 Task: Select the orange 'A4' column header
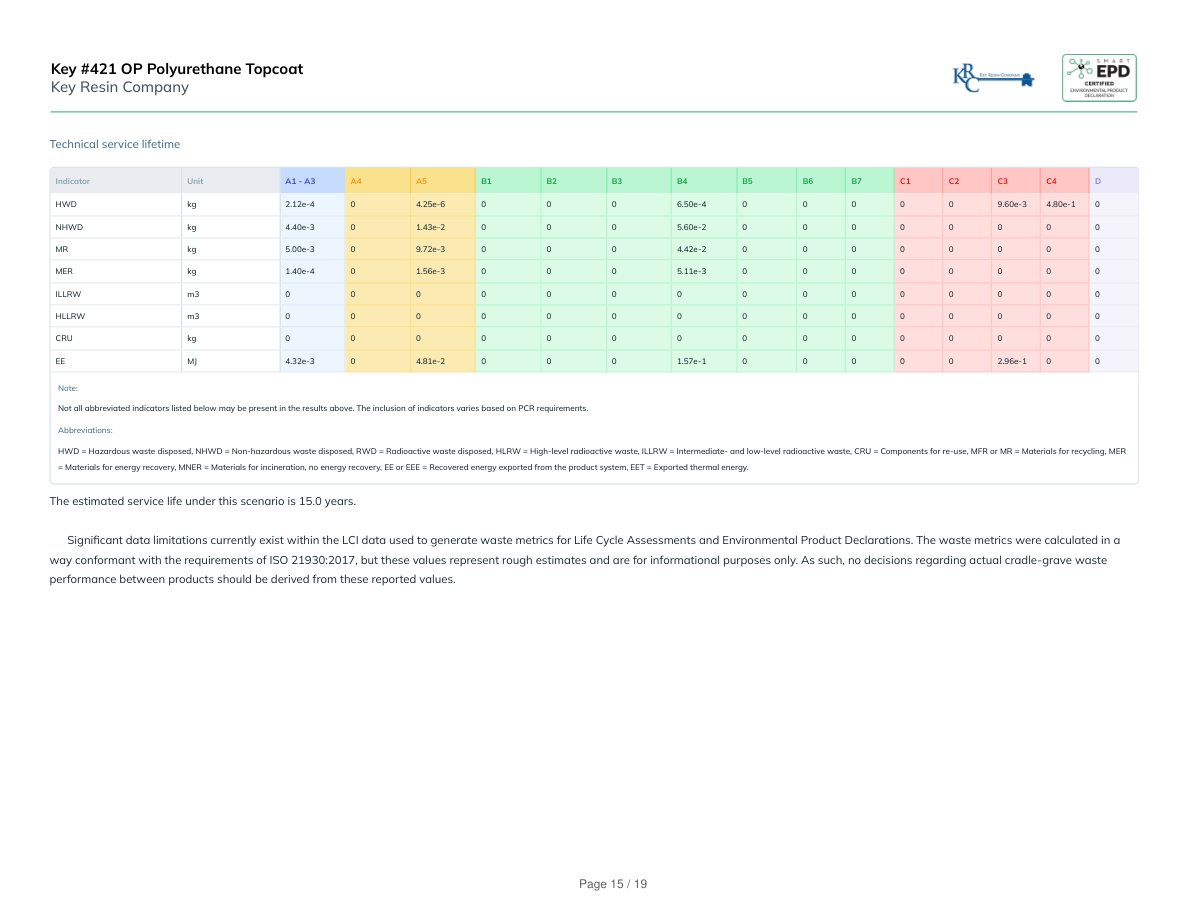[x=355, y=181]
